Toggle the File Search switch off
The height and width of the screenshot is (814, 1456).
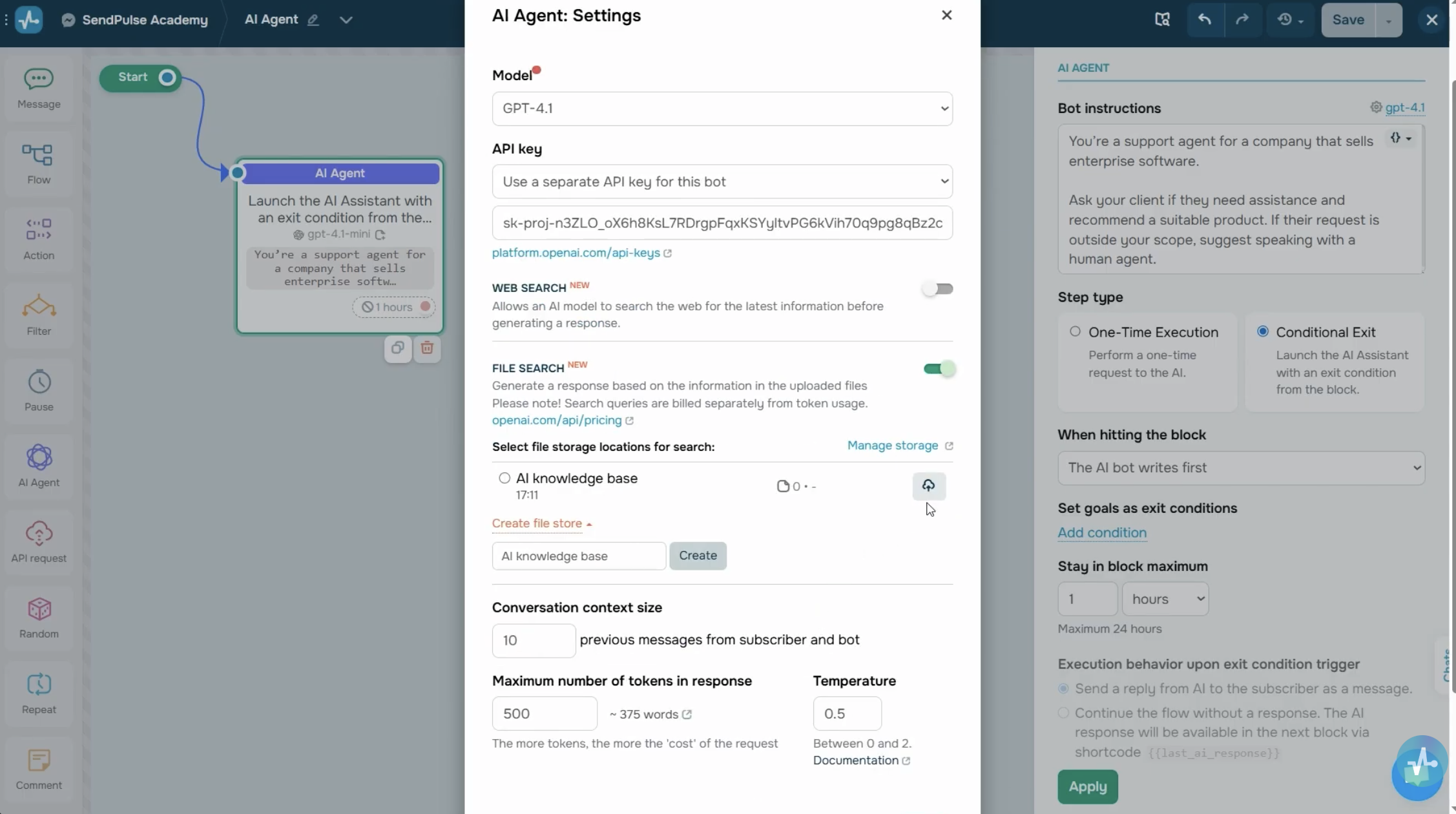click(939, 369)
